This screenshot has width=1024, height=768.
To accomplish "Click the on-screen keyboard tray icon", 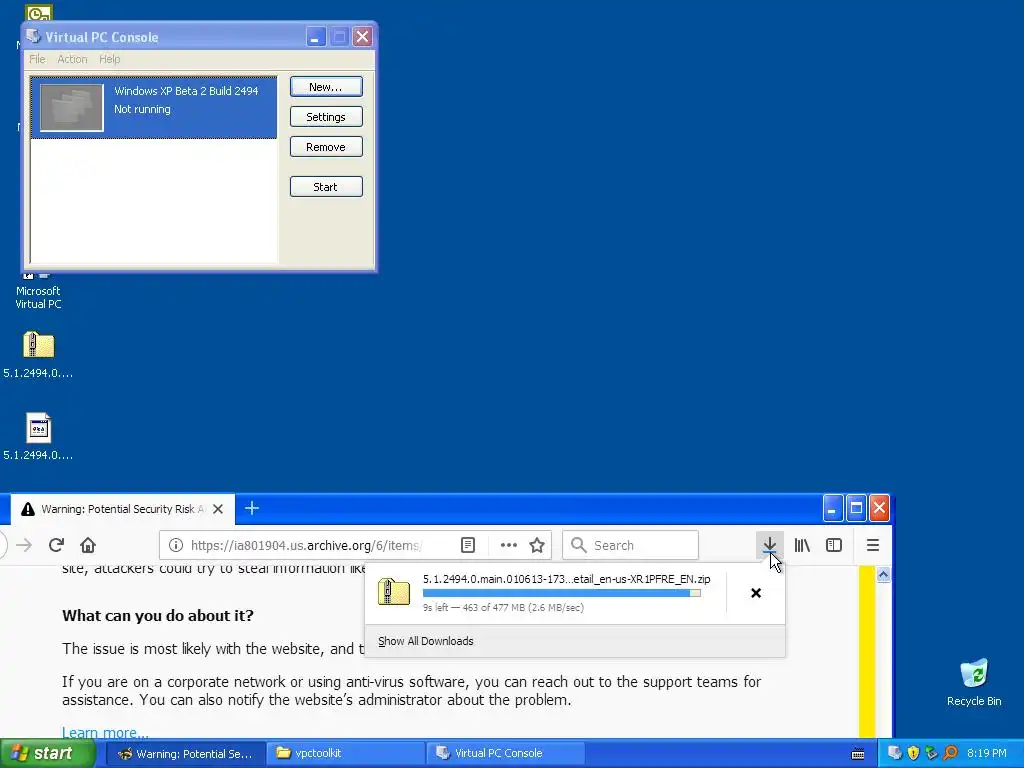I will click(858, 754).
